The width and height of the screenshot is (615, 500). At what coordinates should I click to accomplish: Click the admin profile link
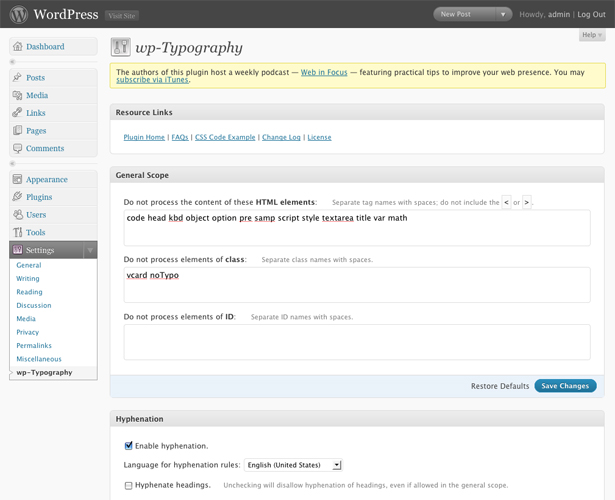click(x=559, y=15)
